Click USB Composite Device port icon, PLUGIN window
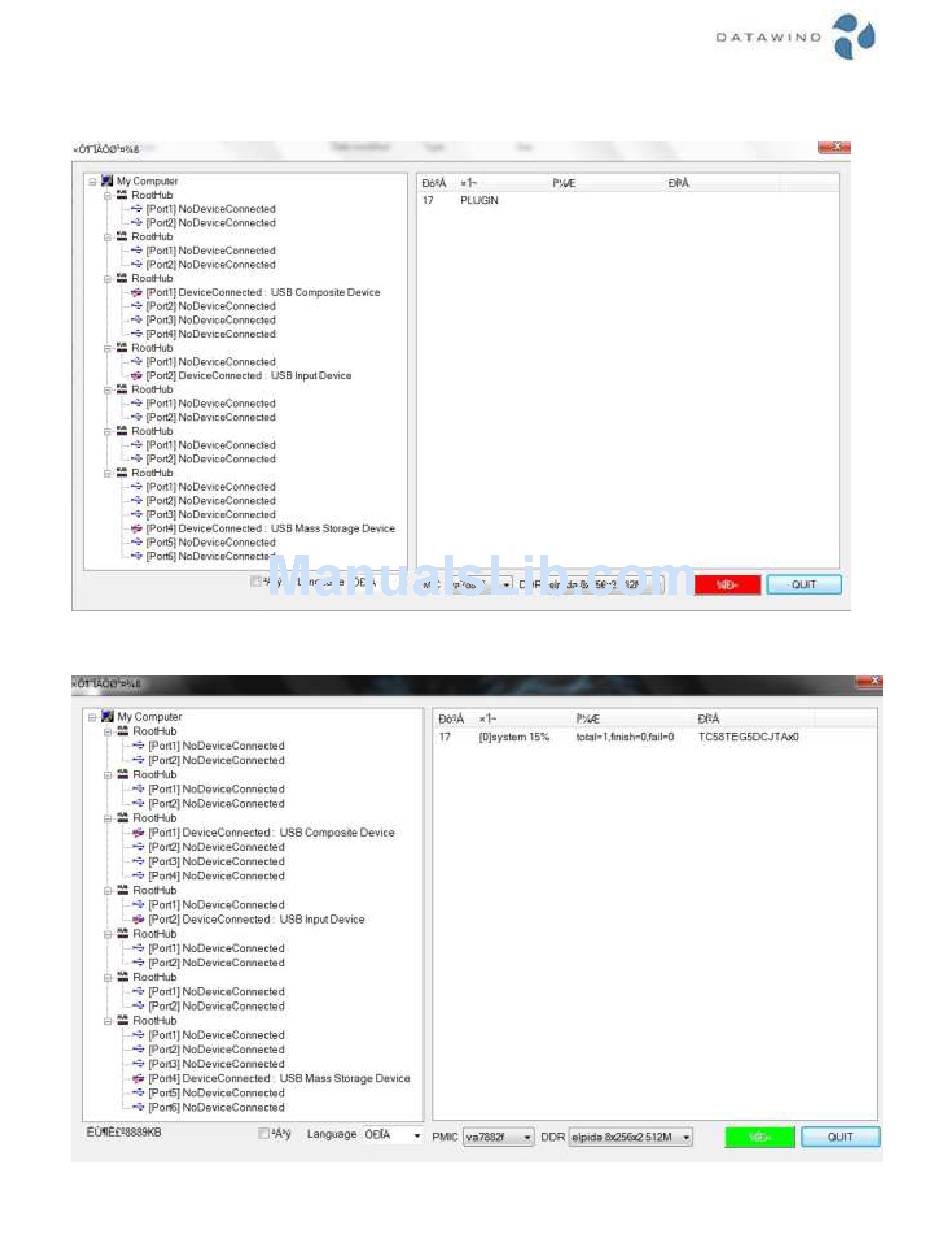Image resolution: width=950 pixels, height=1260 pixels. (x=137, y=293)
